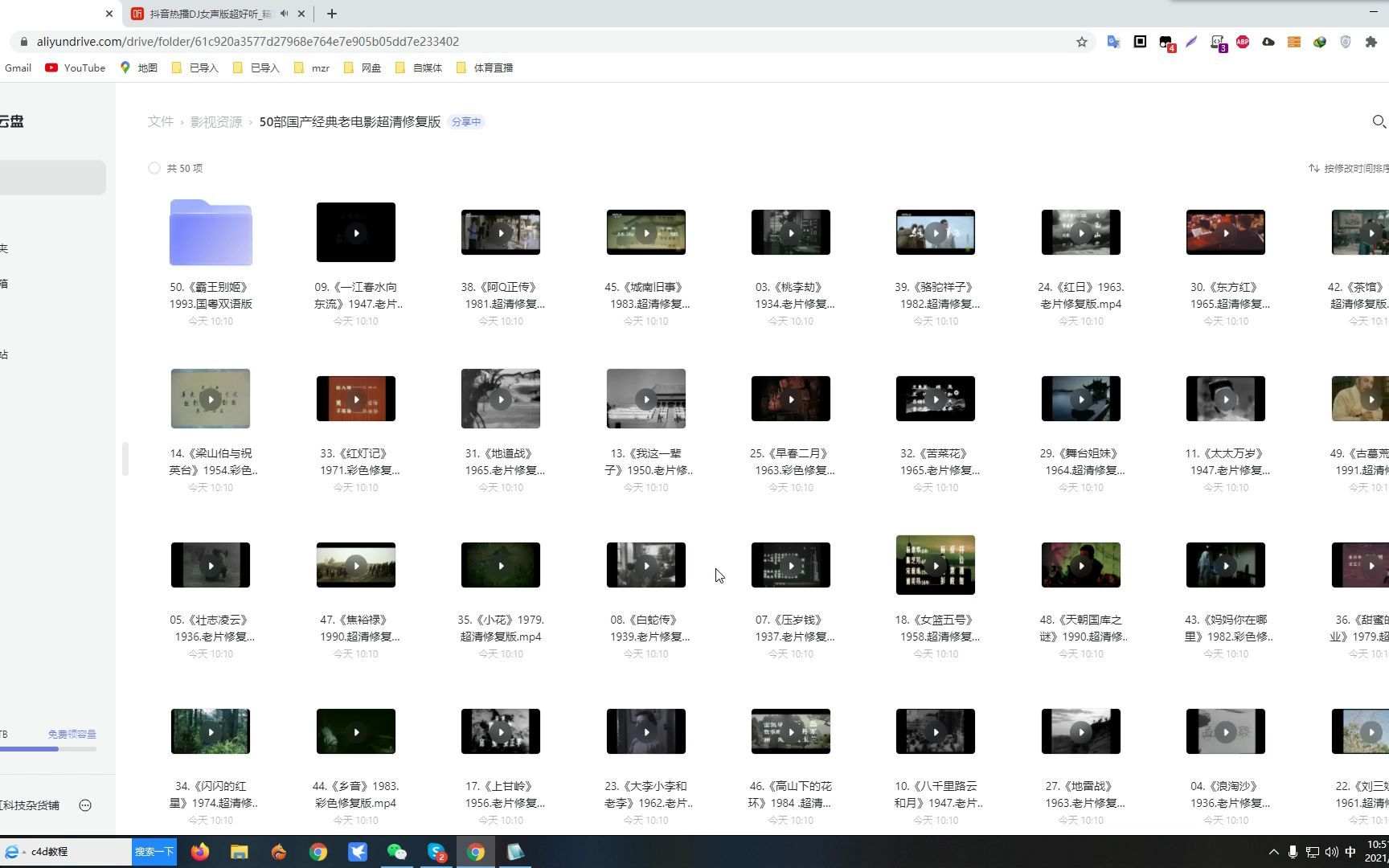Play the 38.《阿Q正传》 video thumbnail
Image resolution: width=1389 pixels, height=868 pixels.
(501, 232)
